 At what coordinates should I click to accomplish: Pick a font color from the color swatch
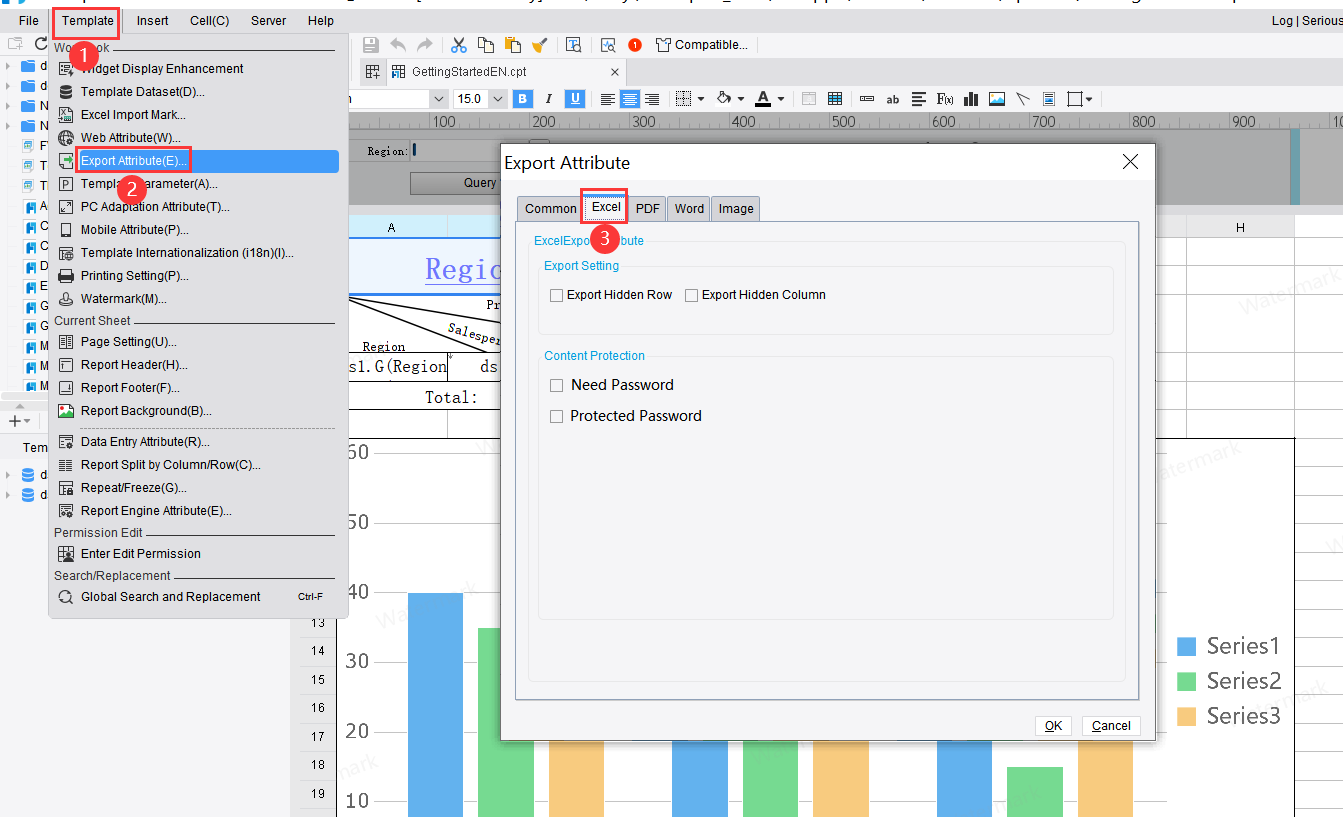coord(765,98)
